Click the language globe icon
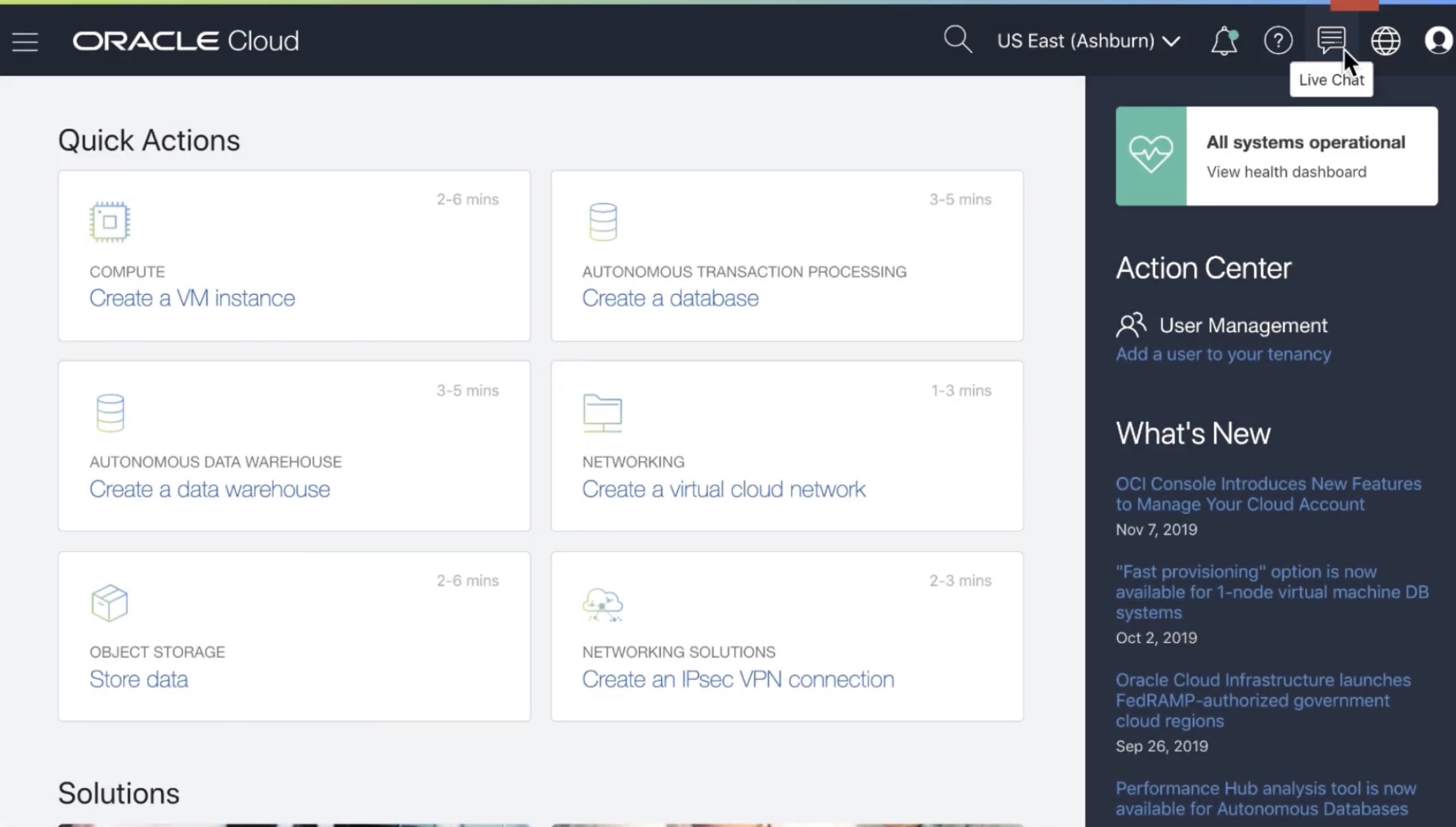 click(x=1385, y=40)
